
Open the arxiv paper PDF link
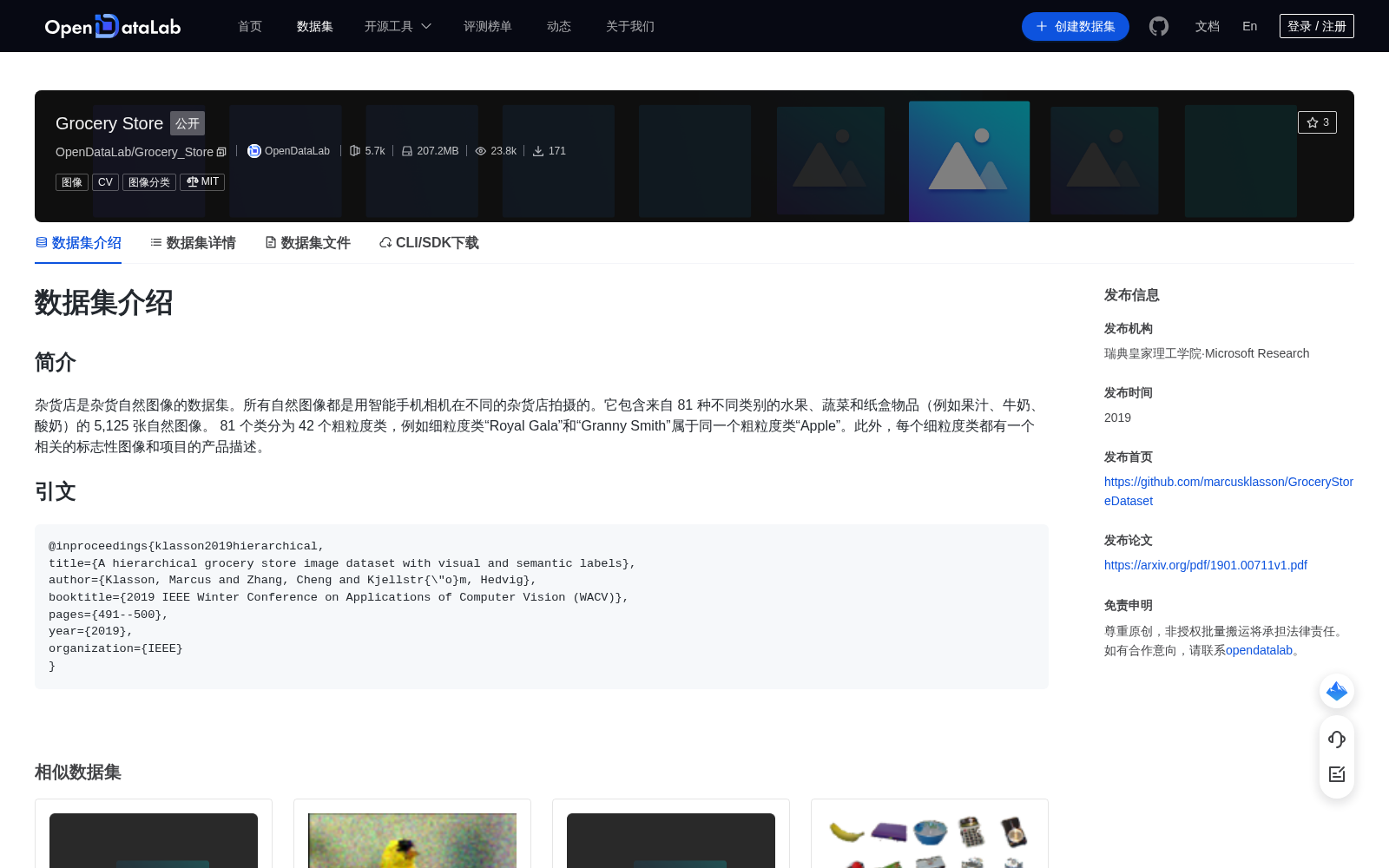coord(1206,565)
